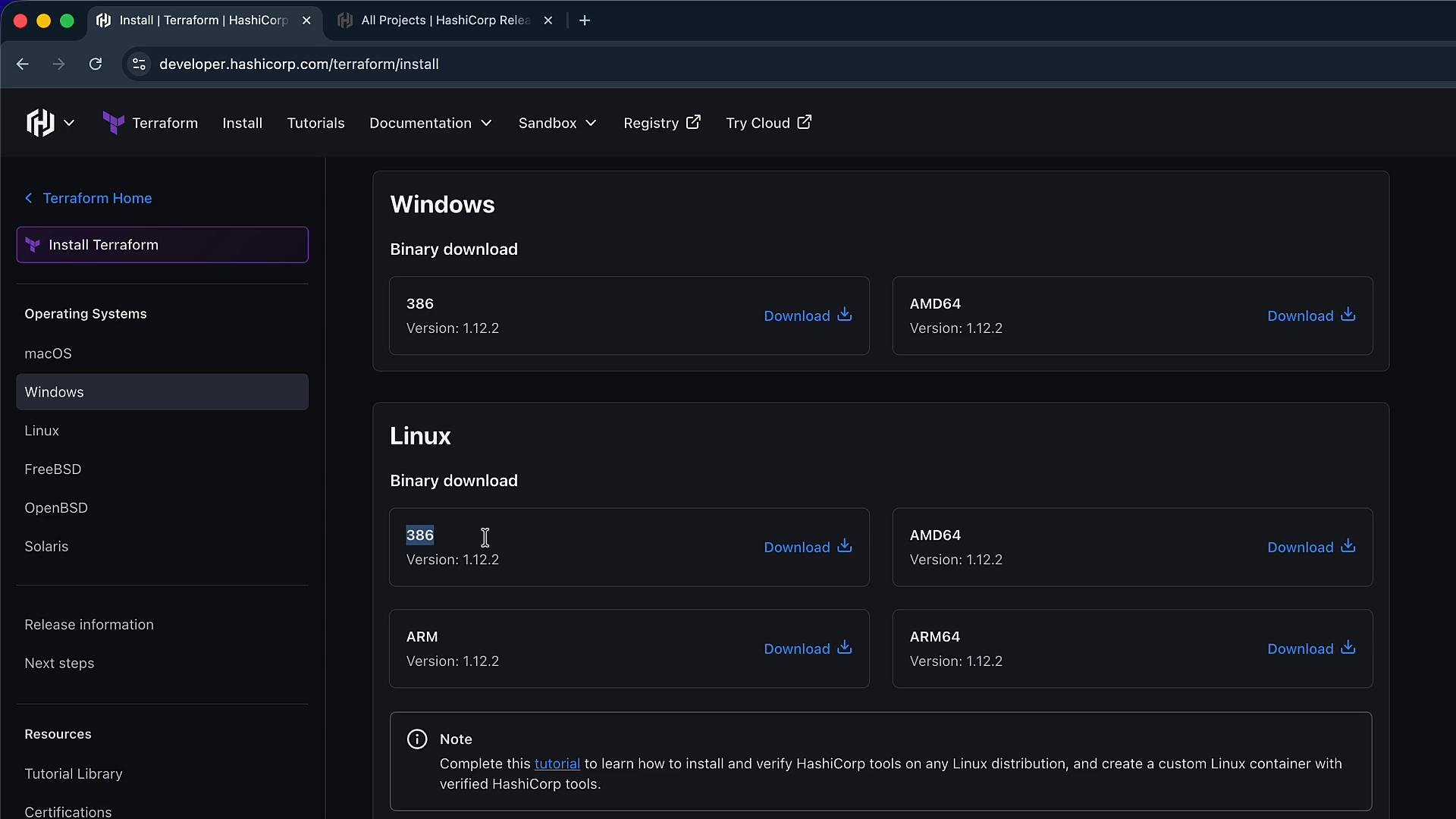The width and height of the screenshot is (1456, 819).
Task: Click the info icon in the Note box
Action: pyautogui.click(x=417, y=739)
